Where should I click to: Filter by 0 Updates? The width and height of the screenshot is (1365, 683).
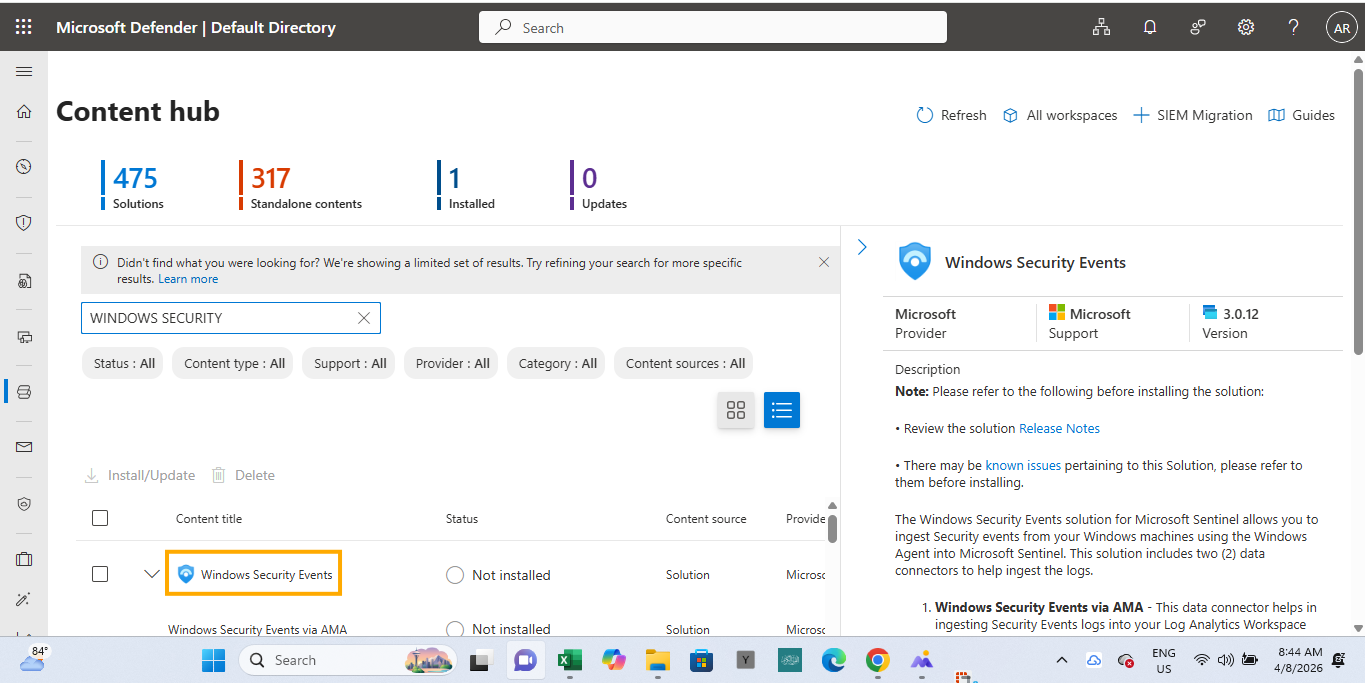(600, 185)
